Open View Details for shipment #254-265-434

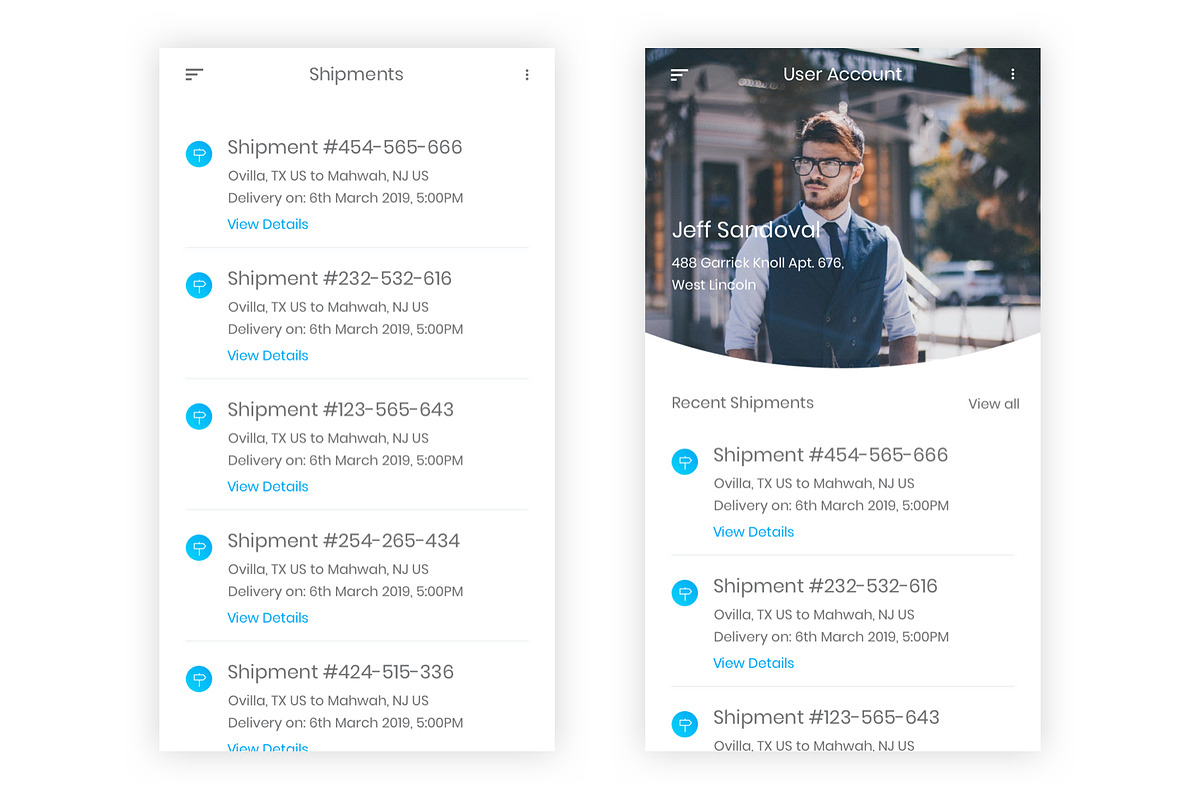click(267, 617)
